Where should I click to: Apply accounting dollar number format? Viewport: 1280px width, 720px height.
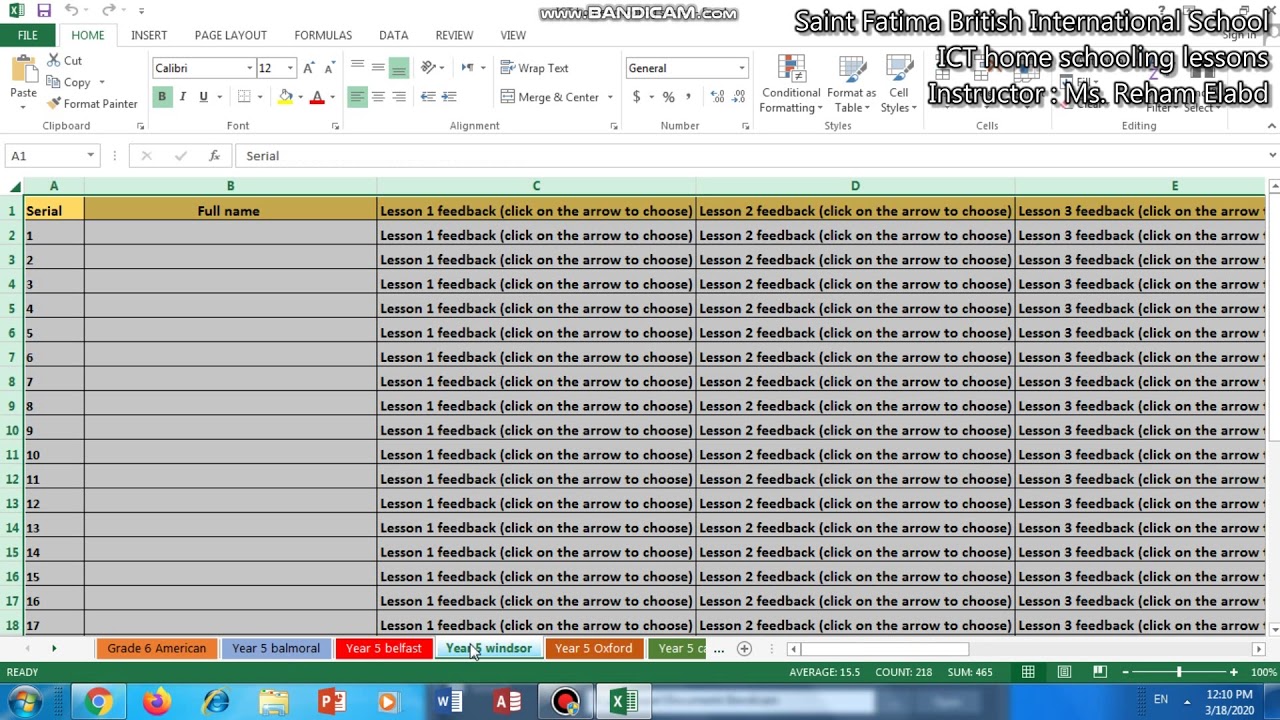coord(636,97)
